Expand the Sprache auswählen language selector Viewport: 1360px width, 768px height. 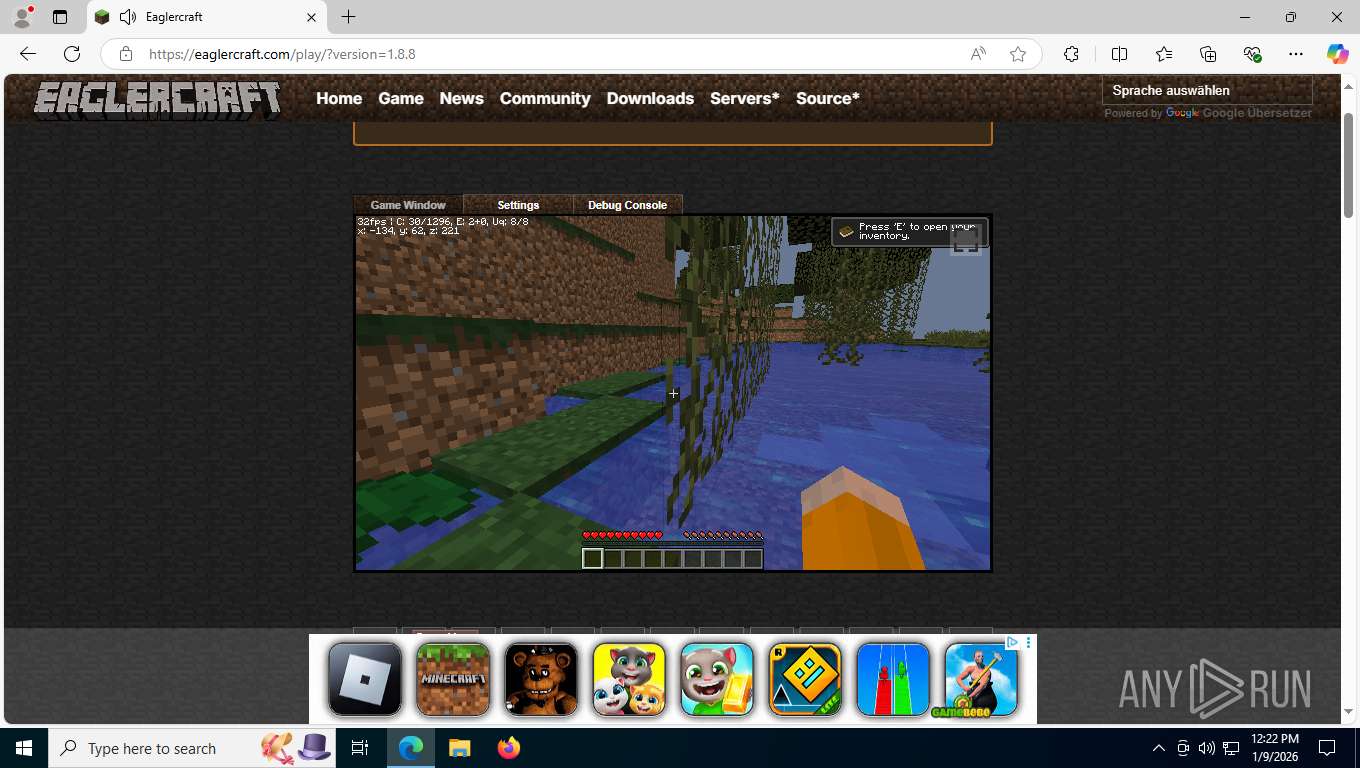pos(1207,90)
